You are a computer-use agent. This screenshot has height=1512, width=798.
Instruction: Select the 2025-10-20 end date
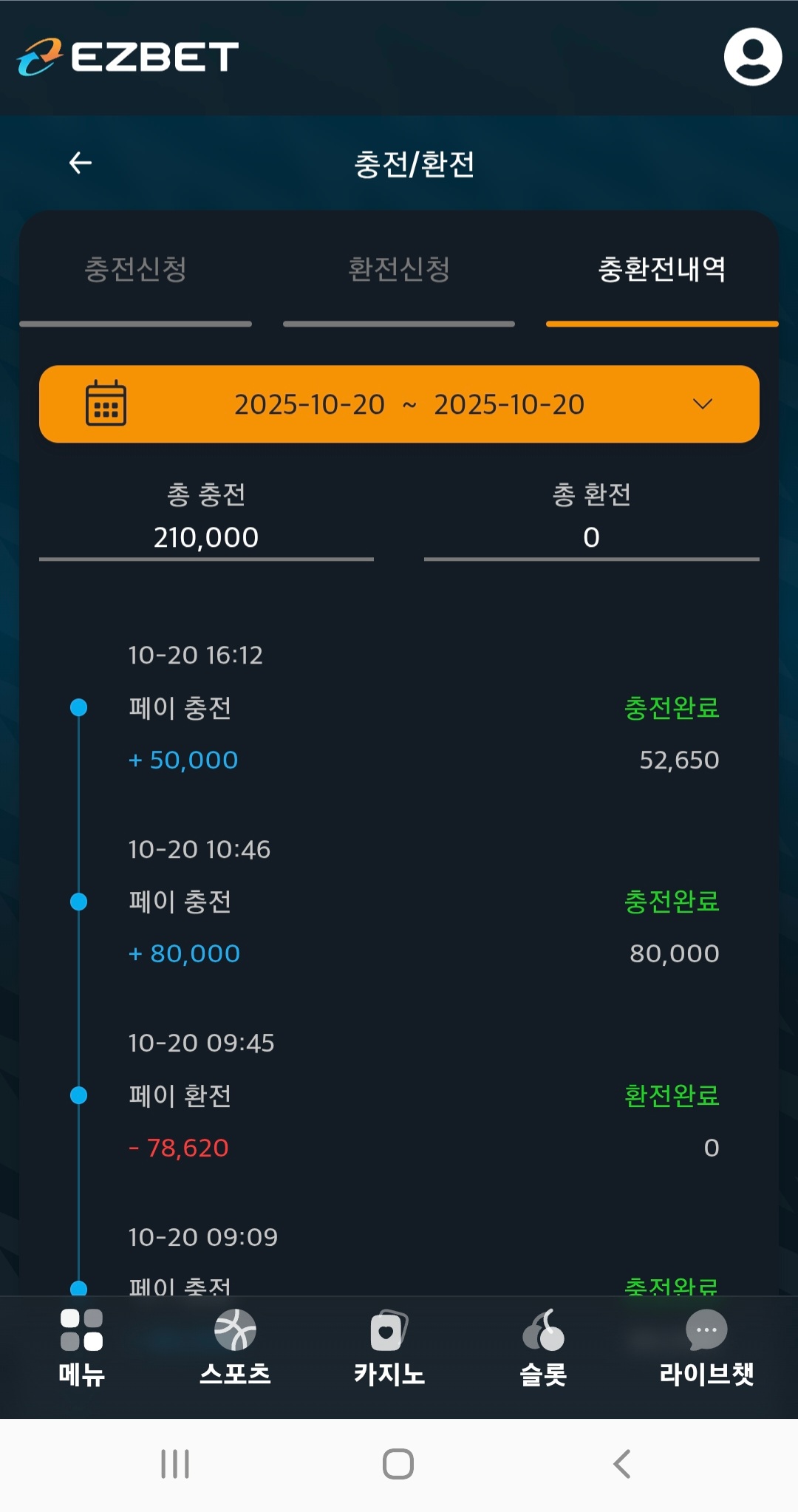pos(509,404)
